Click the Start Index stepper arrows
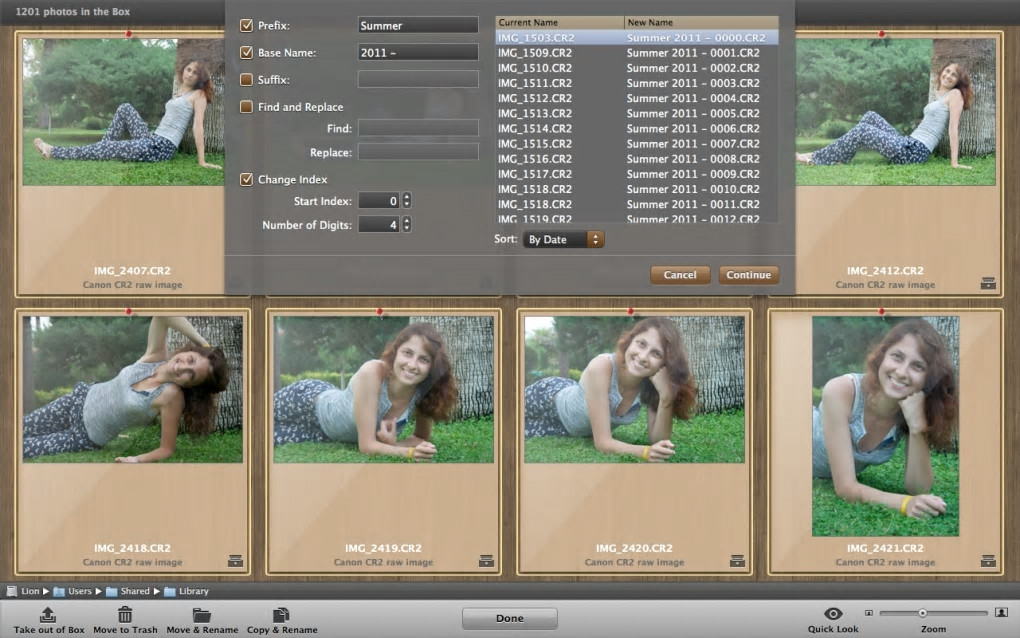 click(406, 201)
